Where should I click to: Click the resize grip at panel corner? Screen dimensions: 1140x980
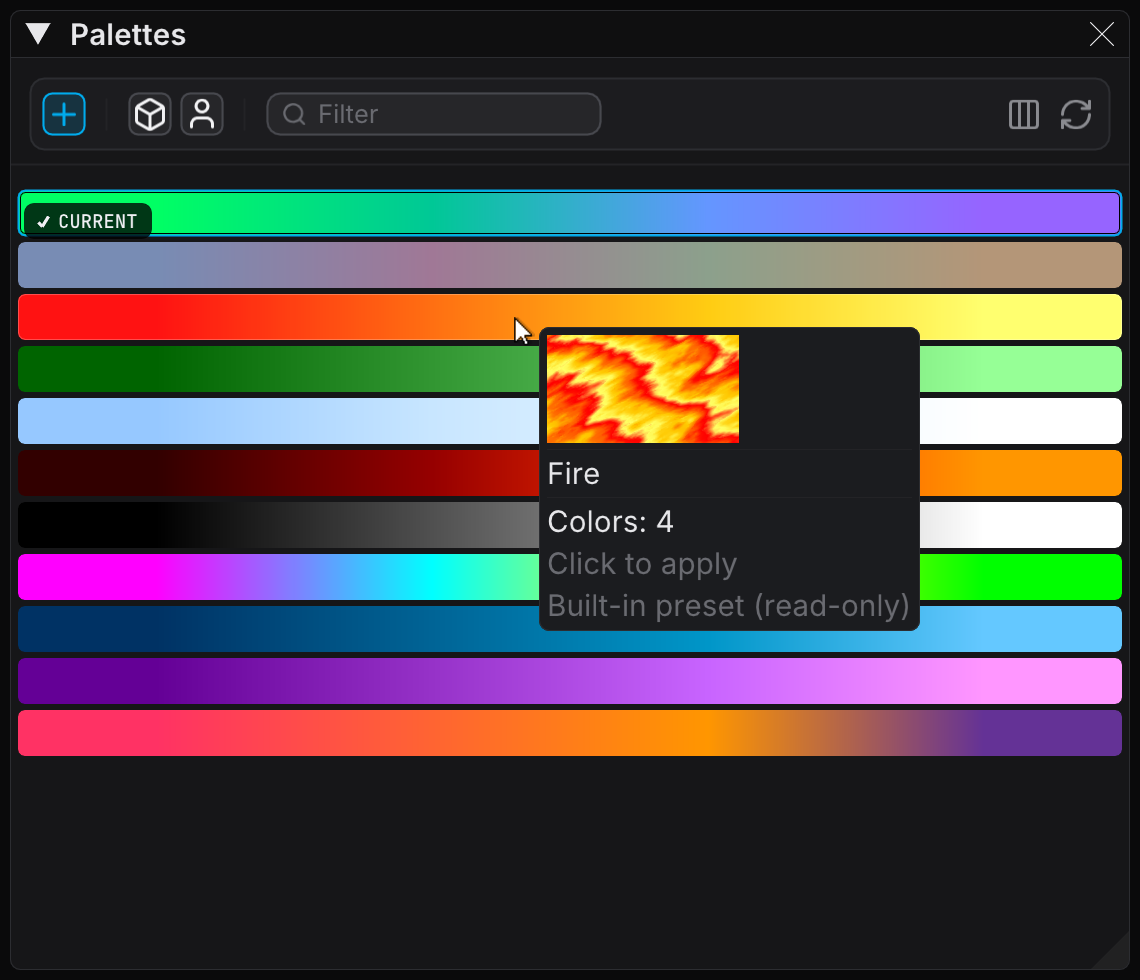click(1111, 951)
